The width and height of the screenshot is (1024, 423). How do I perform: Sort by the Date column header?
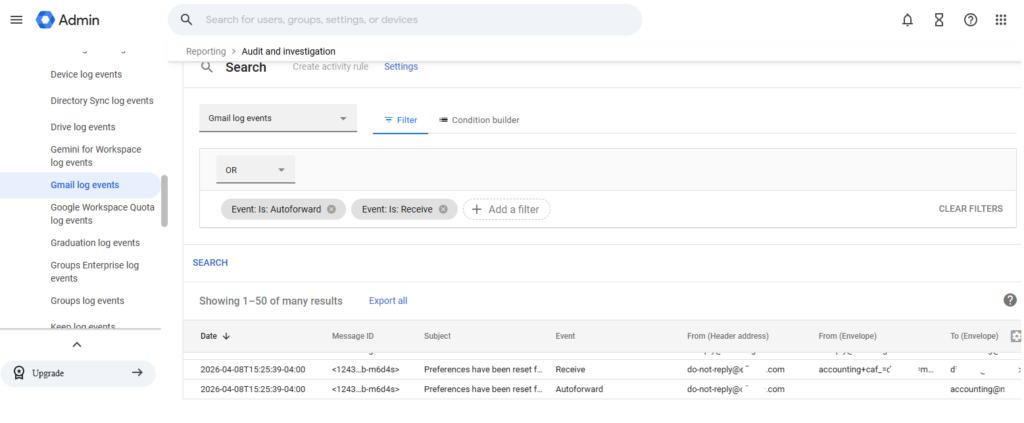215,336
